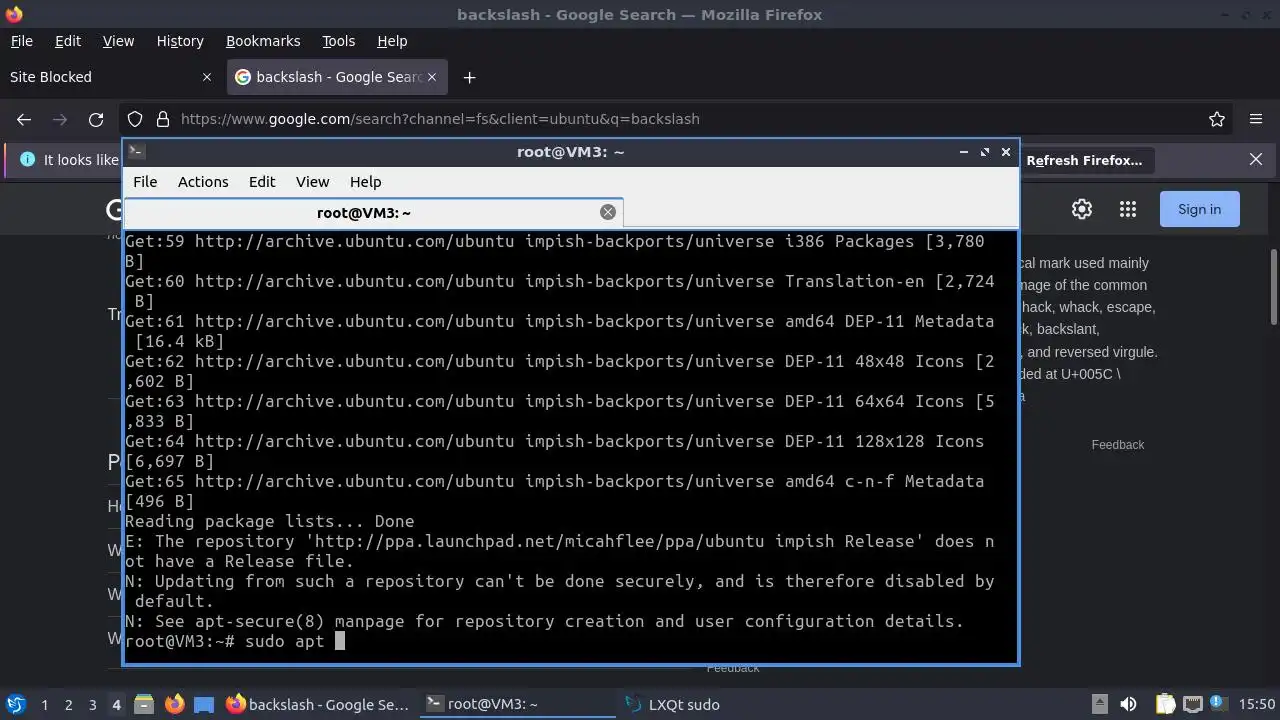The image size is (1280, 720).
Task: Open terminal View menu
Action: 312,182
